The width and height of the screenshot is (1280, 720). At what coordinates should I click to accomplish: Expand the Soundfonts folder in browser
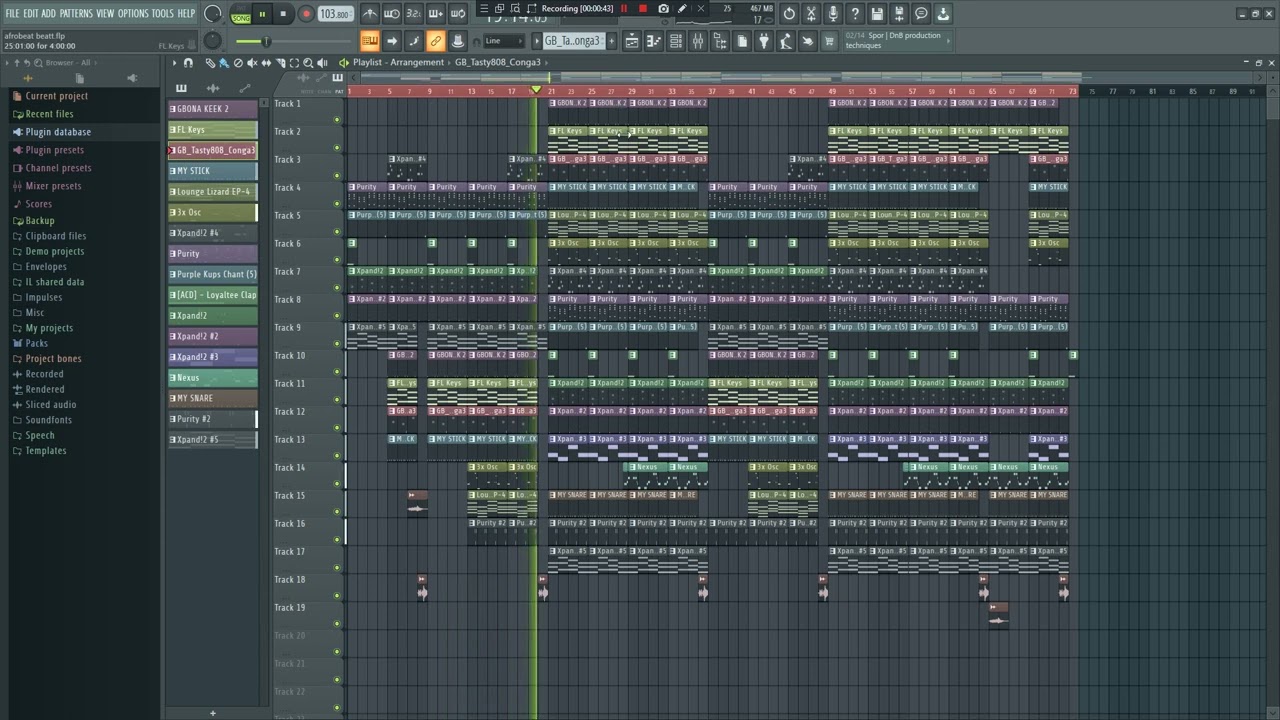(x=48, y=420)
